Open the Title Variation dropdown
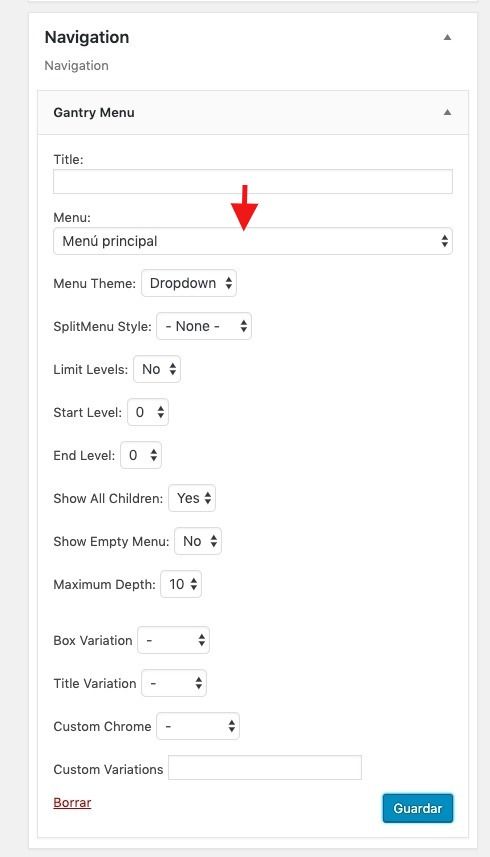Viewport: 490px width, 857px height. pos(174,684)
